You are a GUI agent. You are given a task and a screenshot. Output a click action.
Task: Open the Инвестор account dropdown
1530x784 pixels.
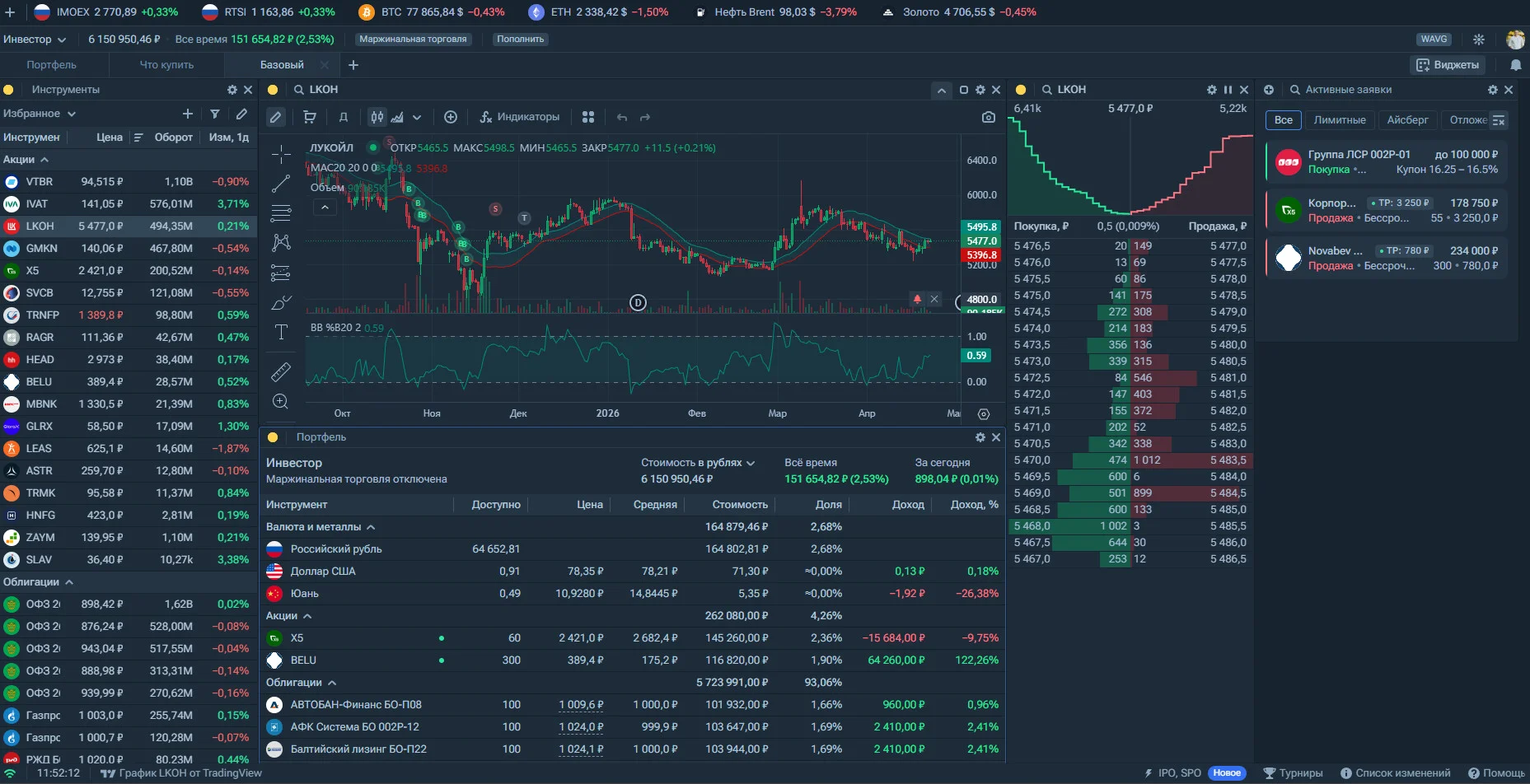[x=35, y=40]
